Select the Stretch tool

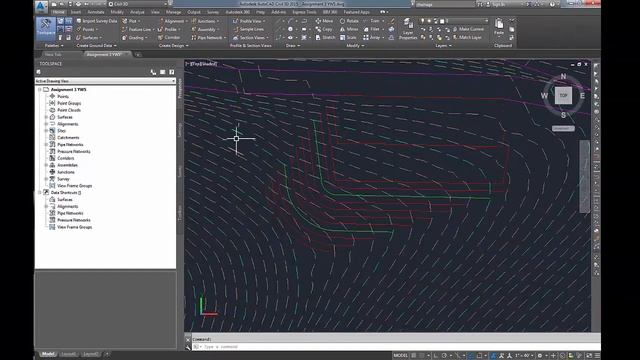[x=326, y=38]
